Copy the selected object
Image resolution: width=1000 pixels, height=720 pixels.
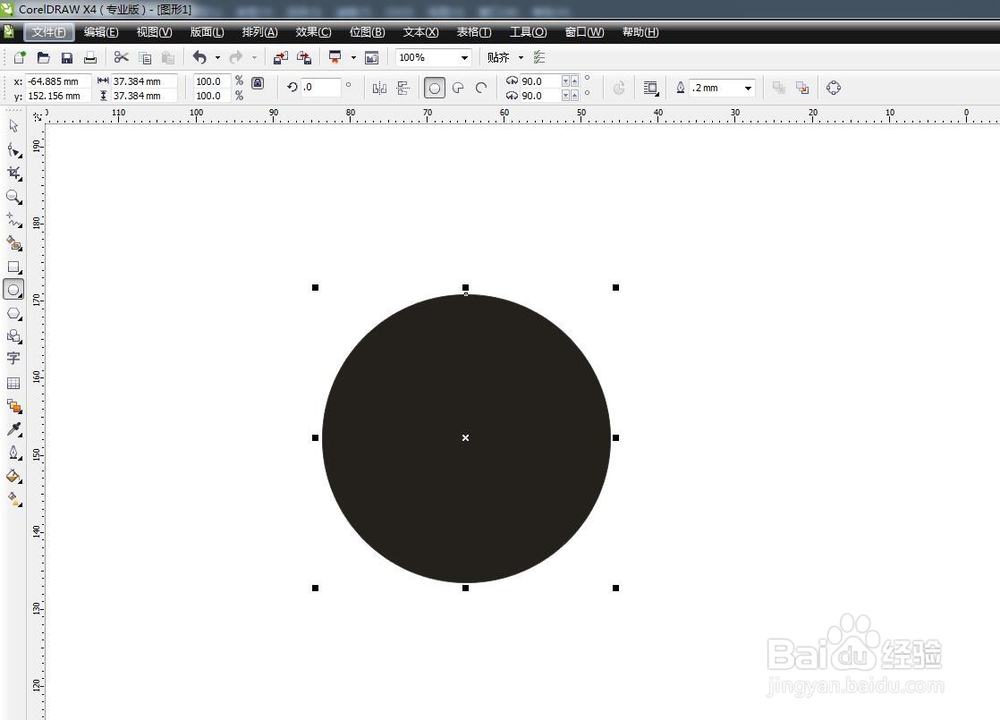click(145, 58)
